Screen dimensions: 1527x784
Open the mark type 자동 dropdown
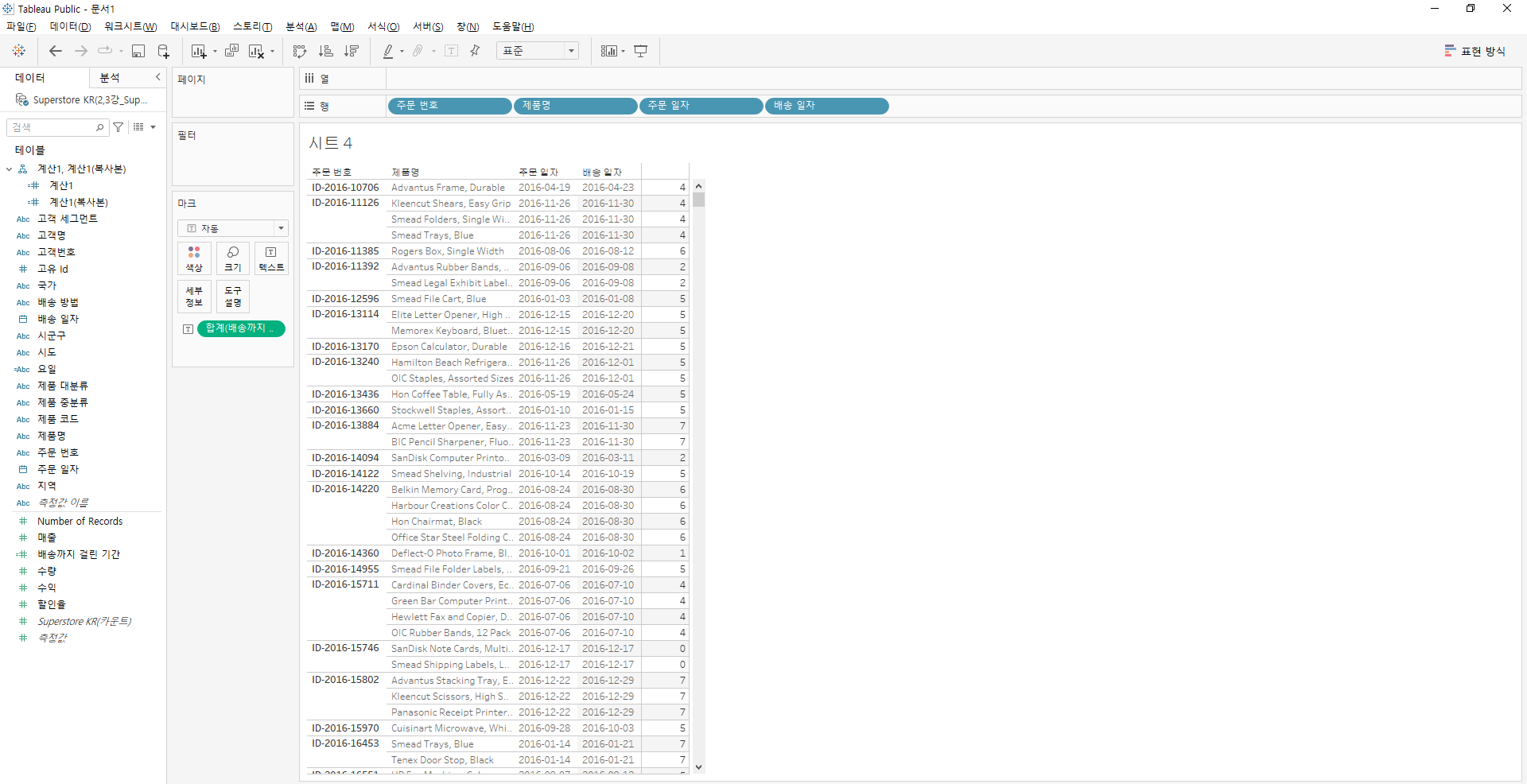click(232, 228)
